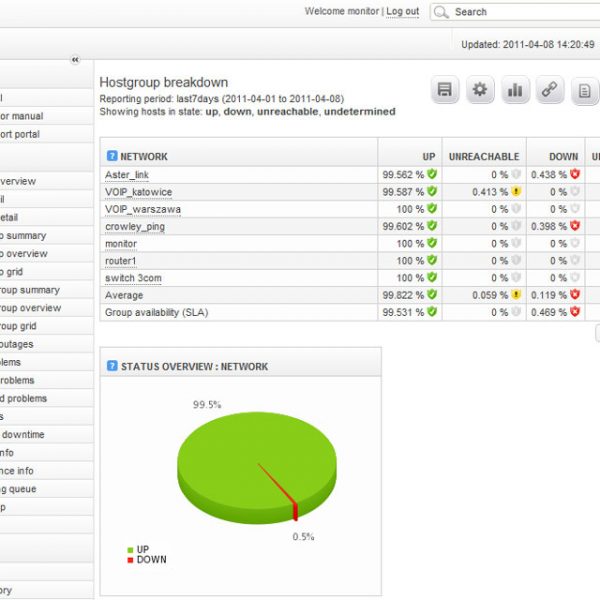This screenshot has width=600, height=600.
Task: Click the magnifier icon in search box
Action: (x=441, y=12)
